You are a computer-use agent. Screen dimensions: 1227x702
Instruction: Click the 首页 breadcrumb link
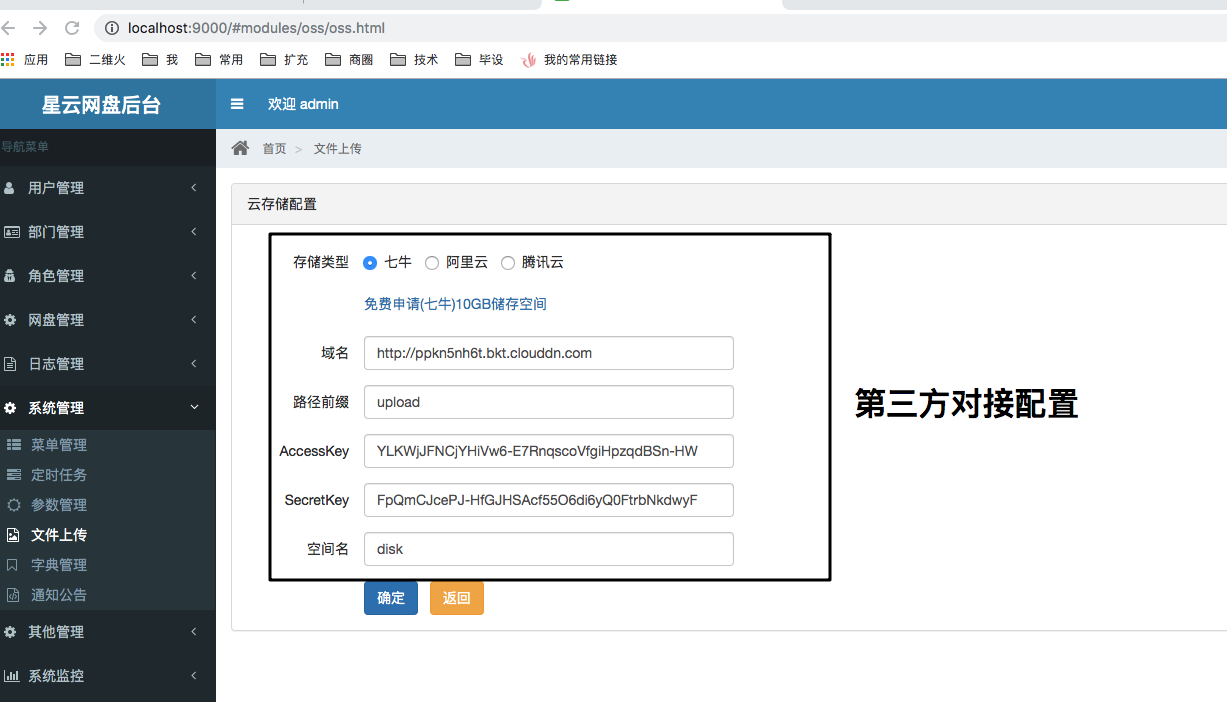point(274,148)
